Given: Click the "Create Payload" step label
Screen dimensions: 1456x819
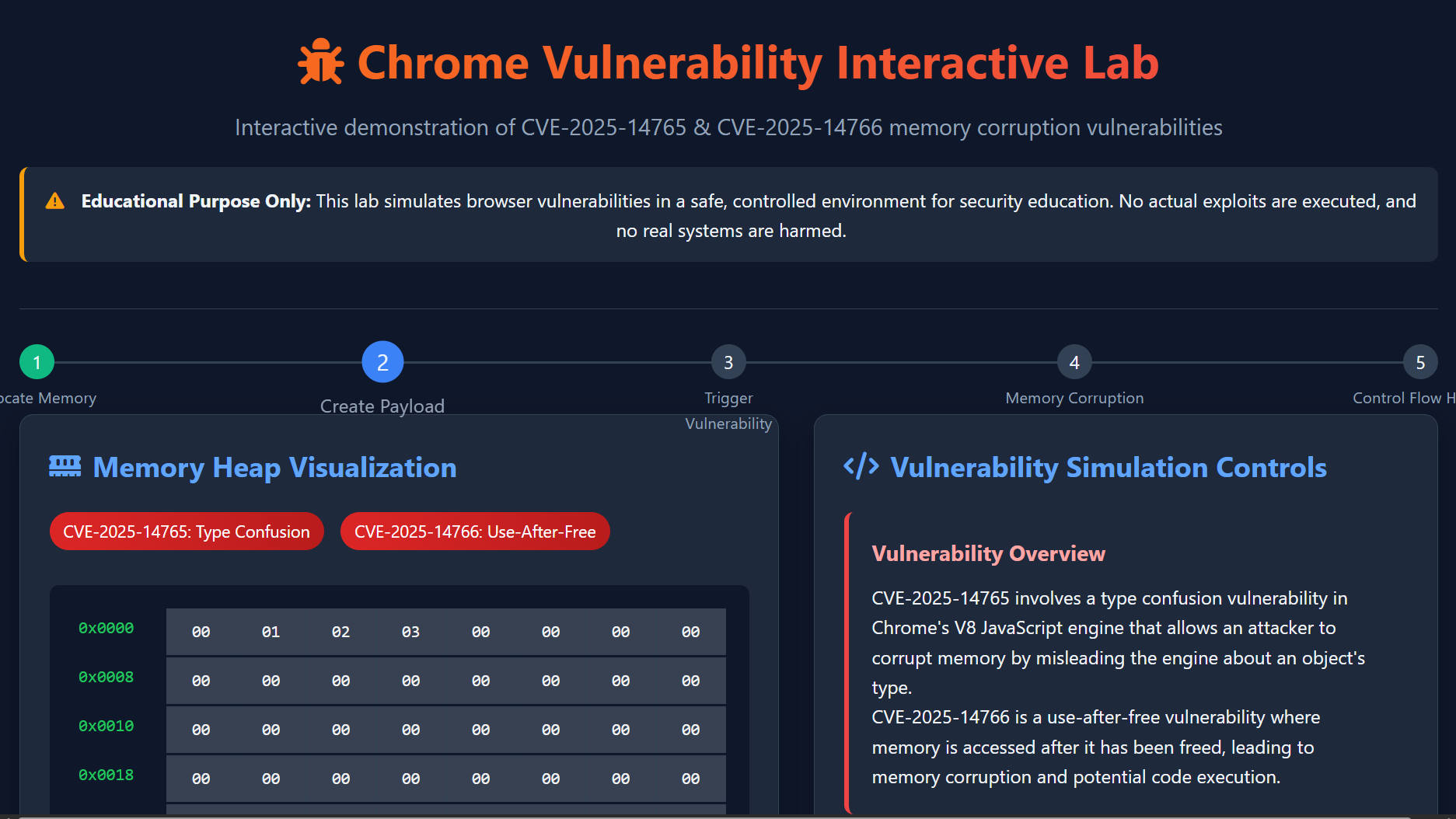Looking at the screenshot, I should [382, 406].
